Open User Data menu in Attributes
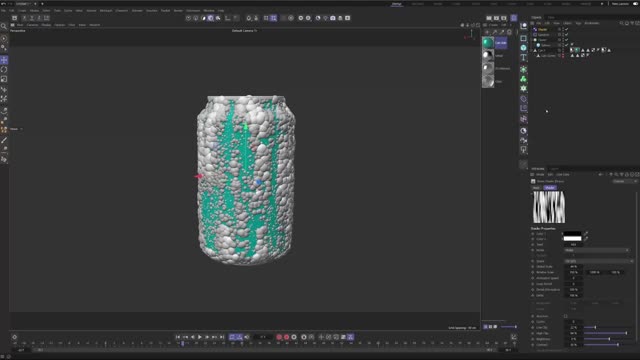 click(562, 174)
